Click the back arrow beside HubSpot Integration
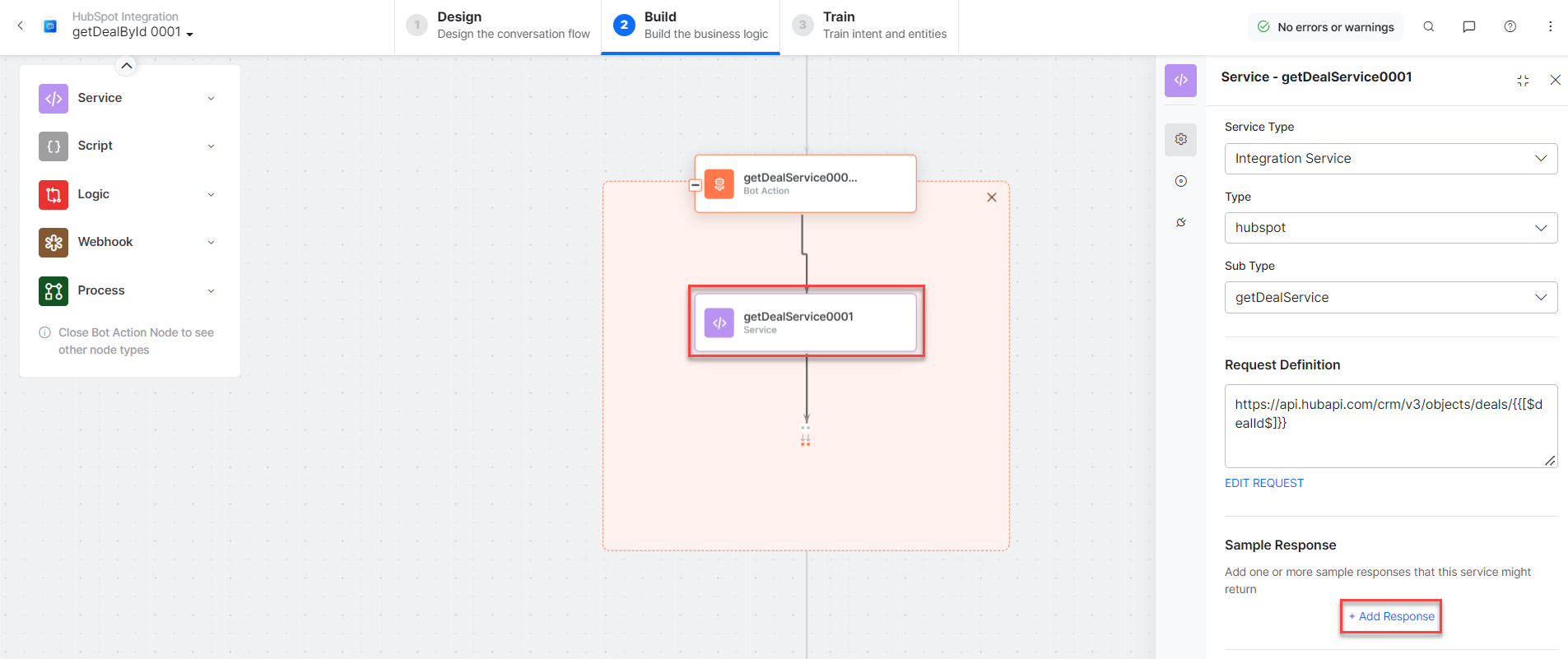 point(21,26)
